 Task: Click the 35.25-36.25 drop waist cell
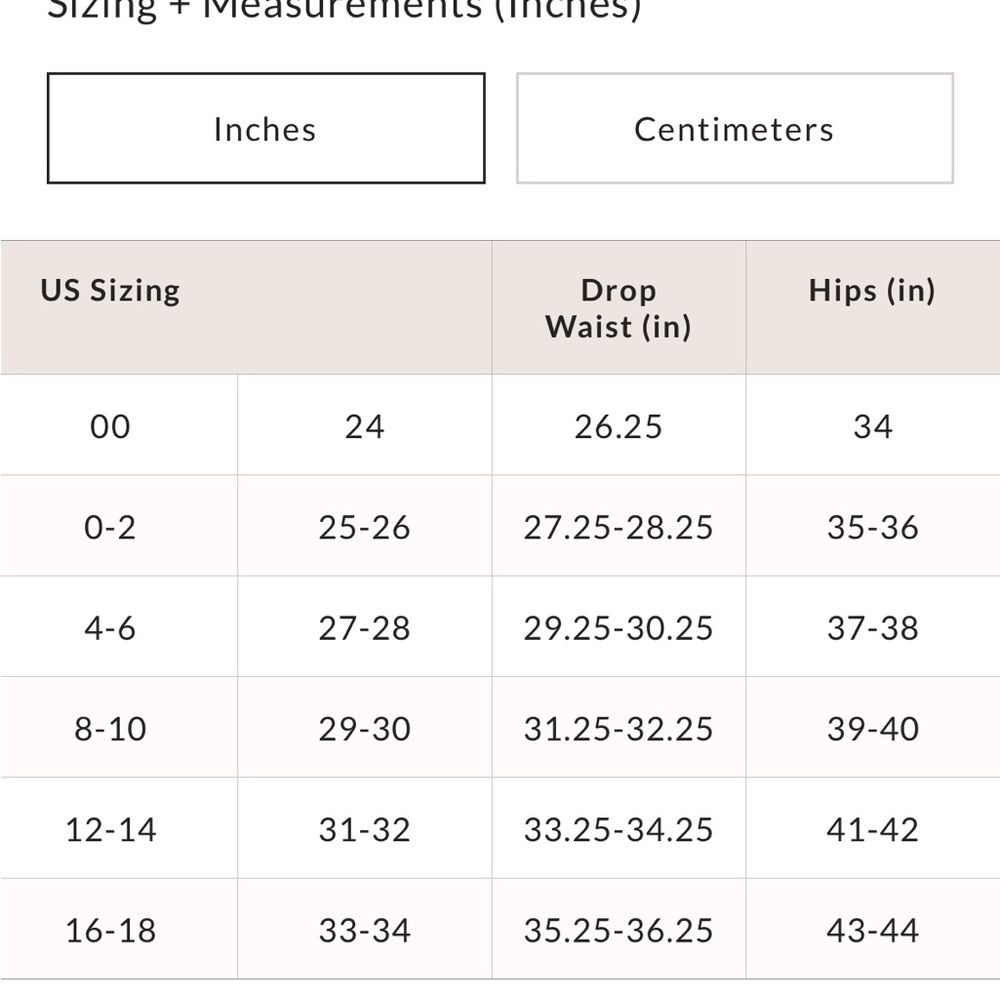(619, 930)
